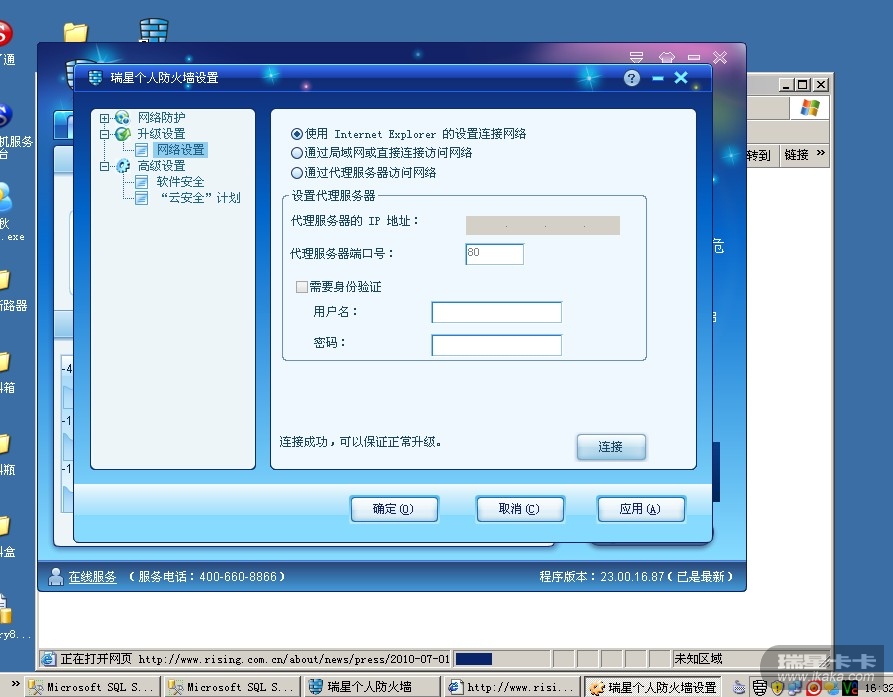The height and width of the screenshot is (697, 893).
Task: Click the 应用(A) button
Action: (x=640, y=509)
